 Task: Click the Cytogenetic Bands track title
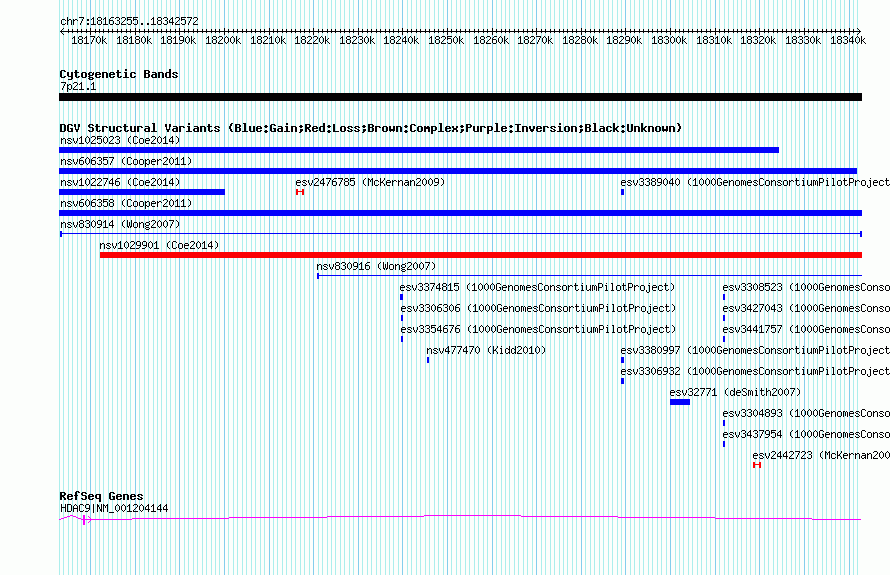pos(119,74)
